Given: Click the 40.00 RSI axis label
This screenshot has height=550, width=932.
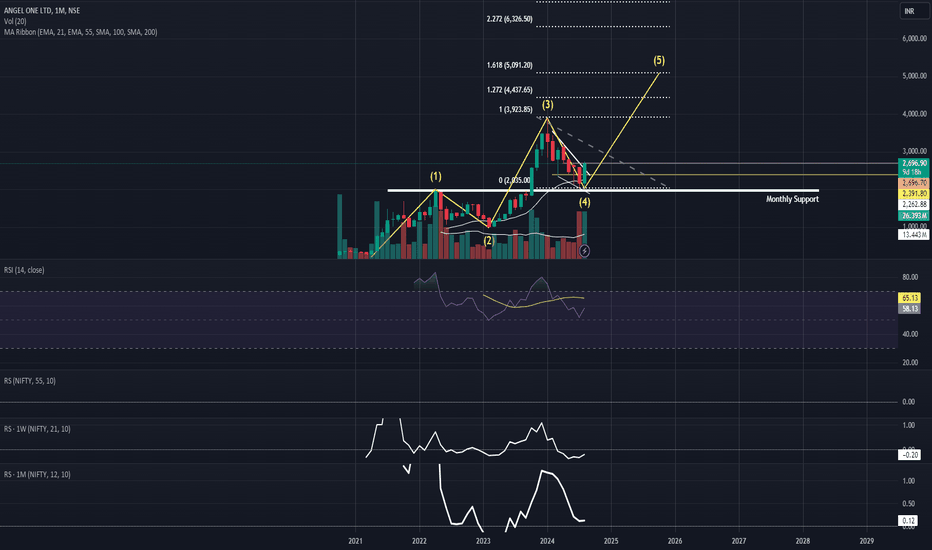Looking at the screenshot, I should tap(910, 334).
